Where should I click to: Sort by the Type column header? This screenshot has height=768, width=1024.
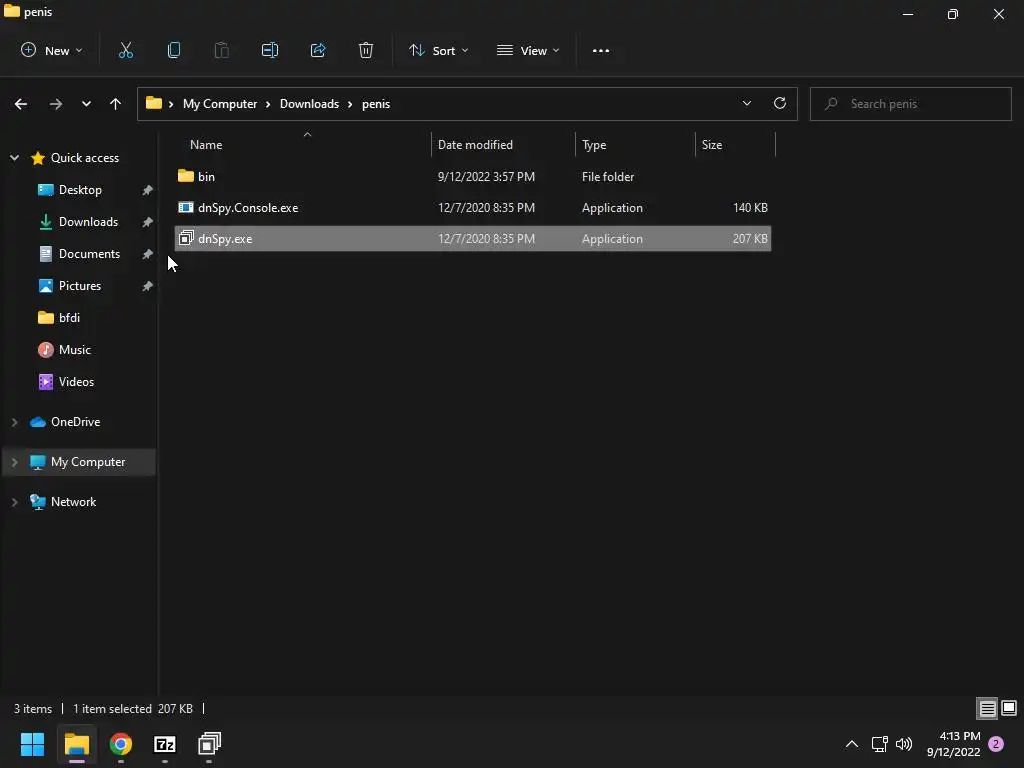[635, 144]
